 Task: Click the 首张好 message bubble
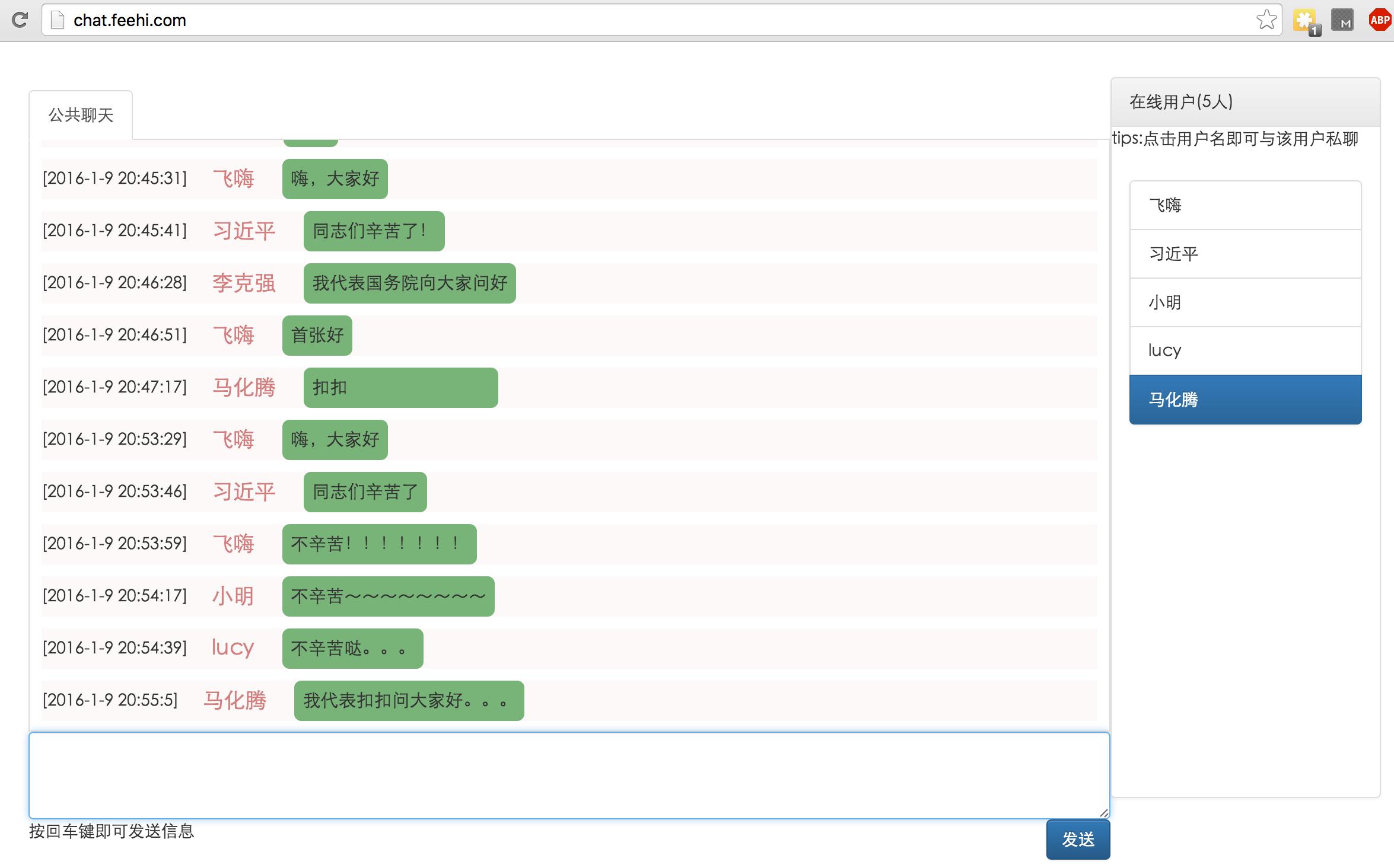click(317, 336)
